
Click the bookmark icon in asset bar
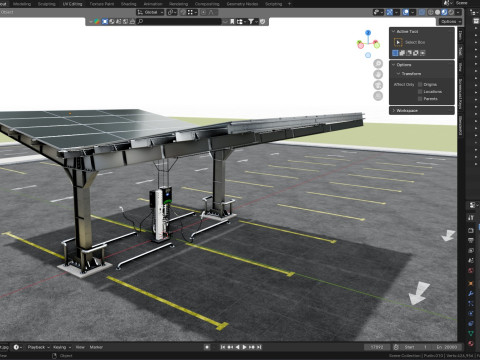click(x=232, y=22)
